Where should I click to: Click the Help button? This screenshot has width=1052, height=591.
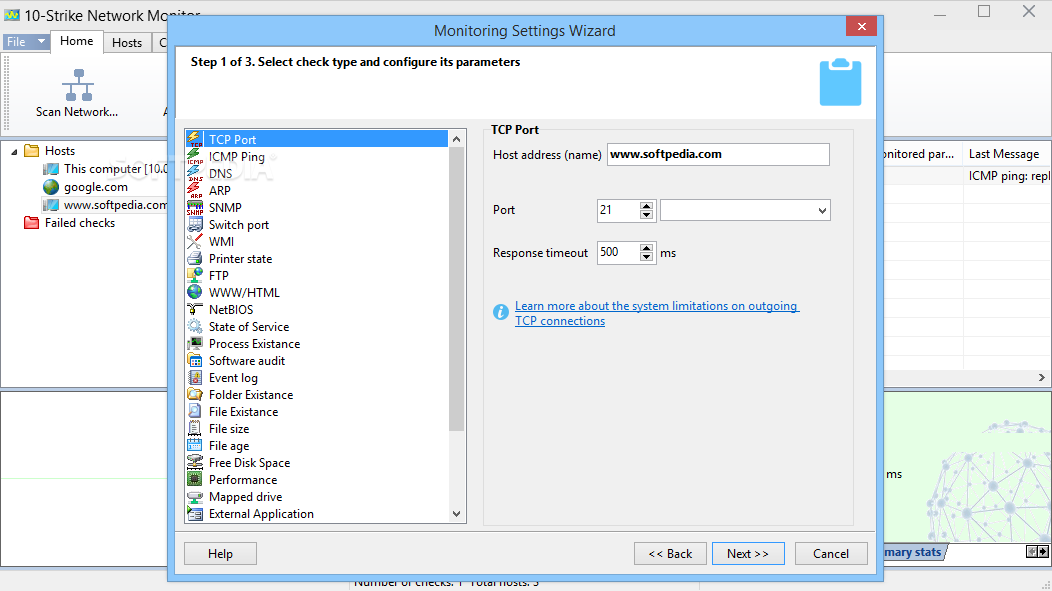220,553
